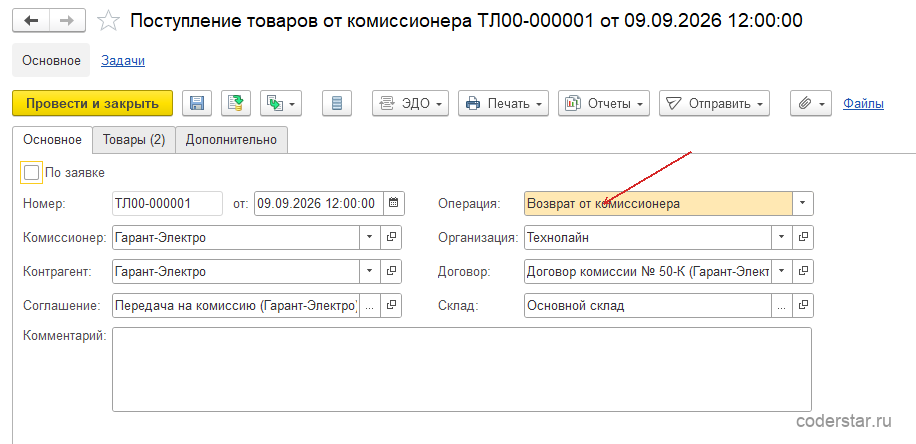The width and height of the screenshot is (916, 444).
Task: Open the Договор record with open icon
Action: pyautogui.click(x=803, y=271)
